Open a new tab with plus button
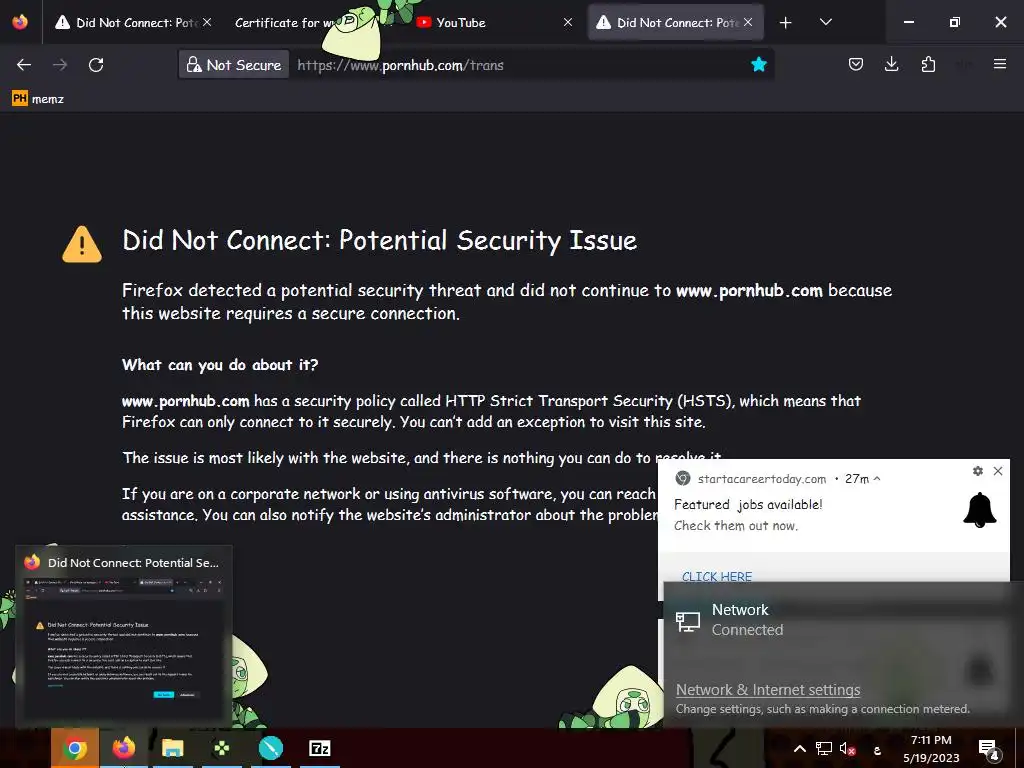1024x768 pixels. (x=785, y=23)
